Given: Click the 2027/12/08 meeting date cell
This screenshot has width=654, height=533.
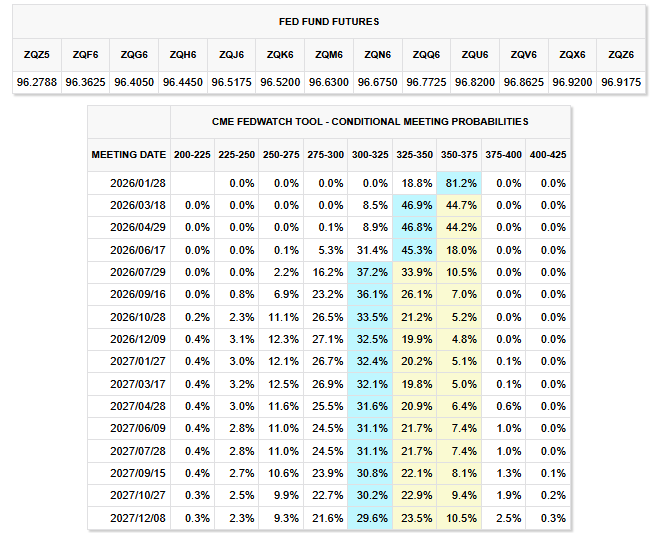Looking at the screenshot, I should coord(139,518).
